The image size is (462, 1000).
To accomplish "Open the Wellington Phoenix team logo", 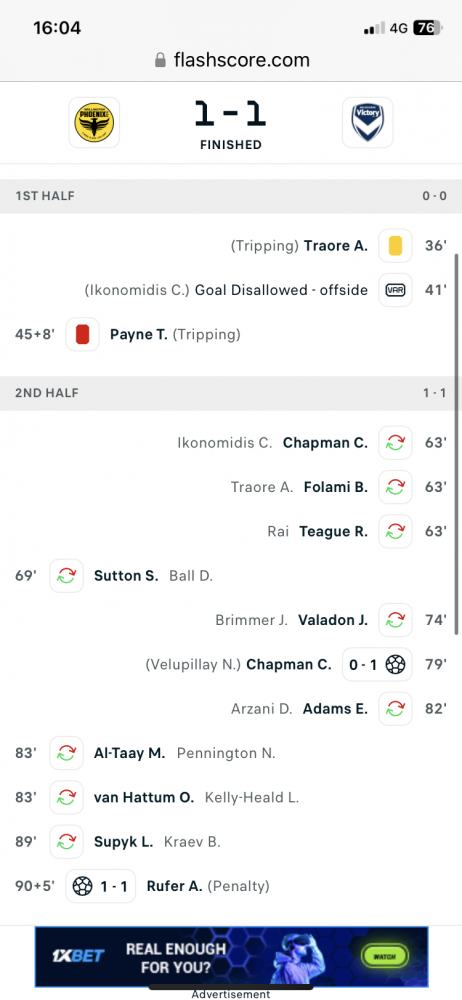I will click(x=94, y=122).
